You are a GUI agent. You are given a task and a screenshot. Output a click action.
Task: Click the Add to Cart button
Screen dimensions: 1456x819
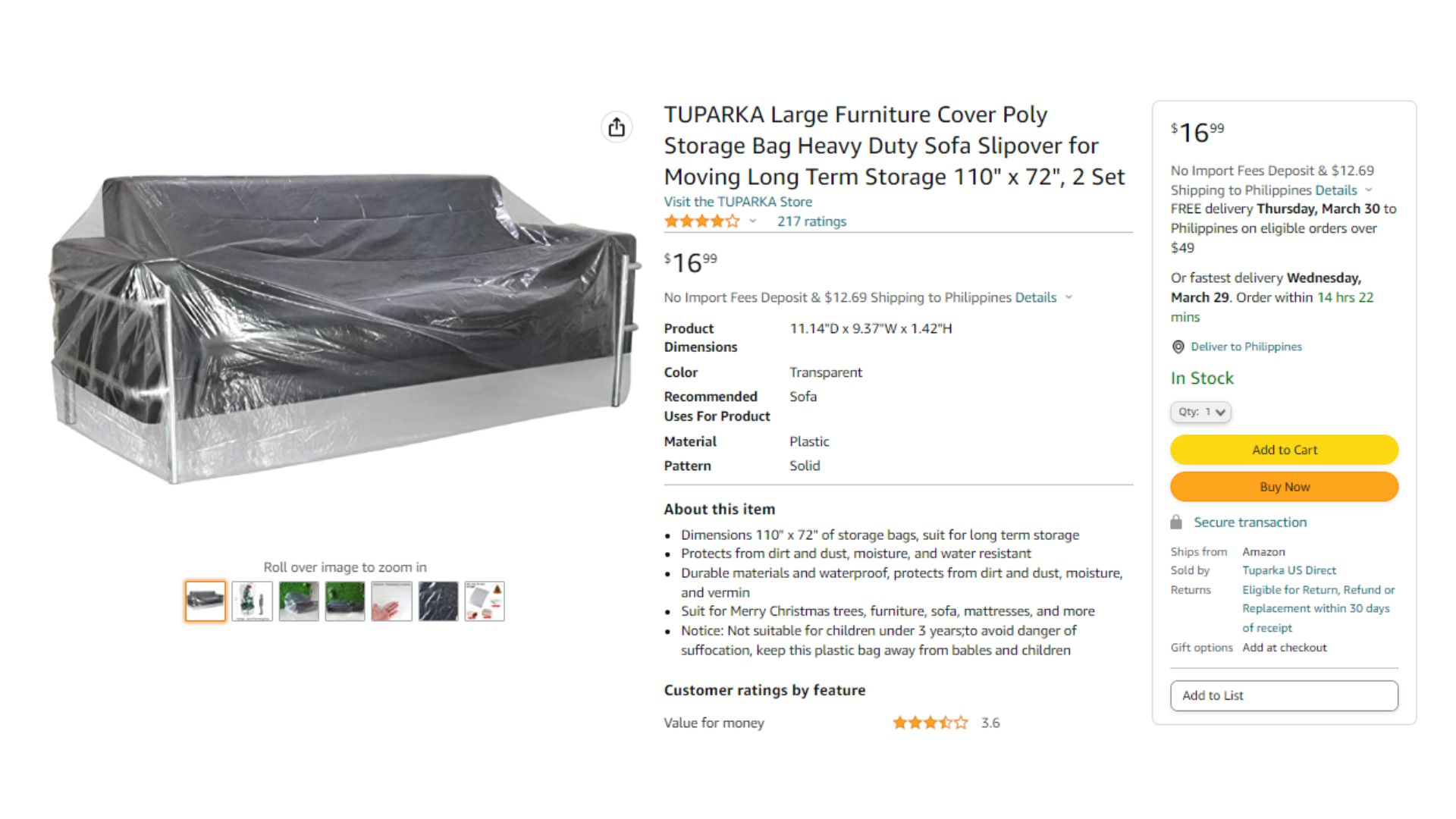tap(1284, 450)
